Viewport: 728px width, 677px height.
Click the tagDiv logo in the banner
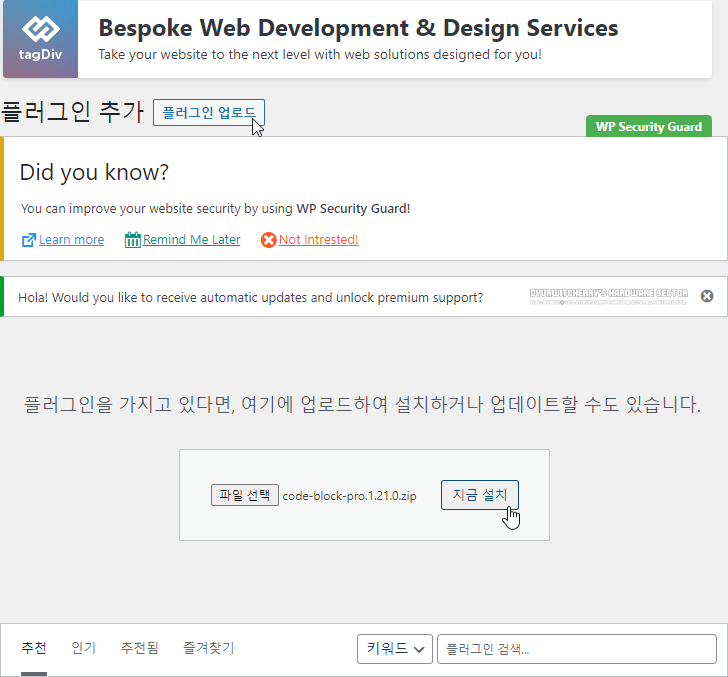(40, 39)
